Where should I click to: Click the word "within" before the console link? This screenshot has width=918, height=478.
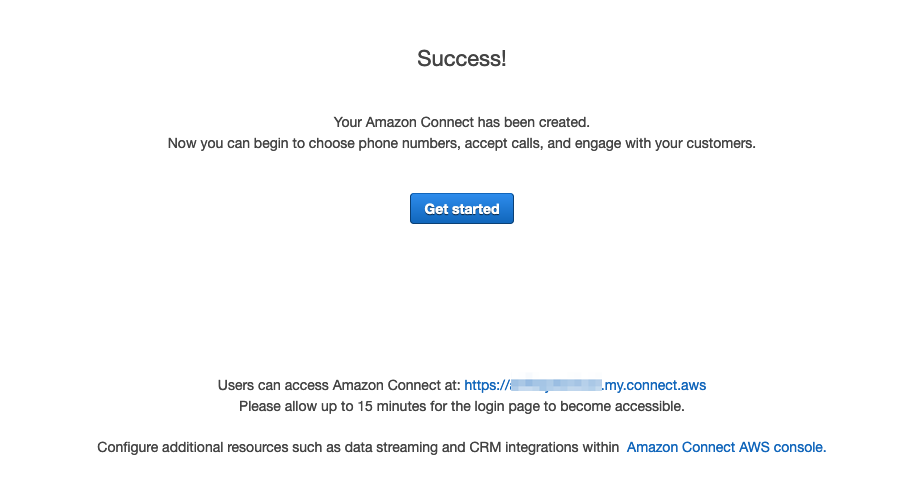pyautogui.click(x=599, y=448)
